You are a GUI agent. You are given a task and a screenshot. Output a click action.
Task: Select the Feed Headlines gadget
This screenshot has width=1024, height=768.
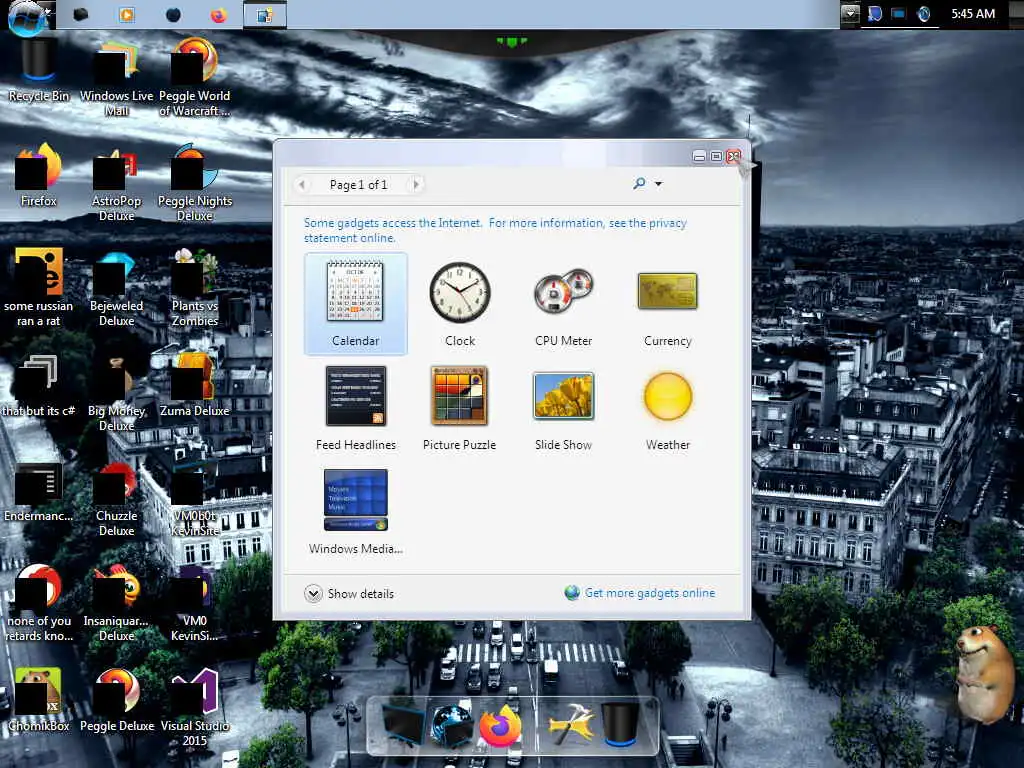pos(355,408)
